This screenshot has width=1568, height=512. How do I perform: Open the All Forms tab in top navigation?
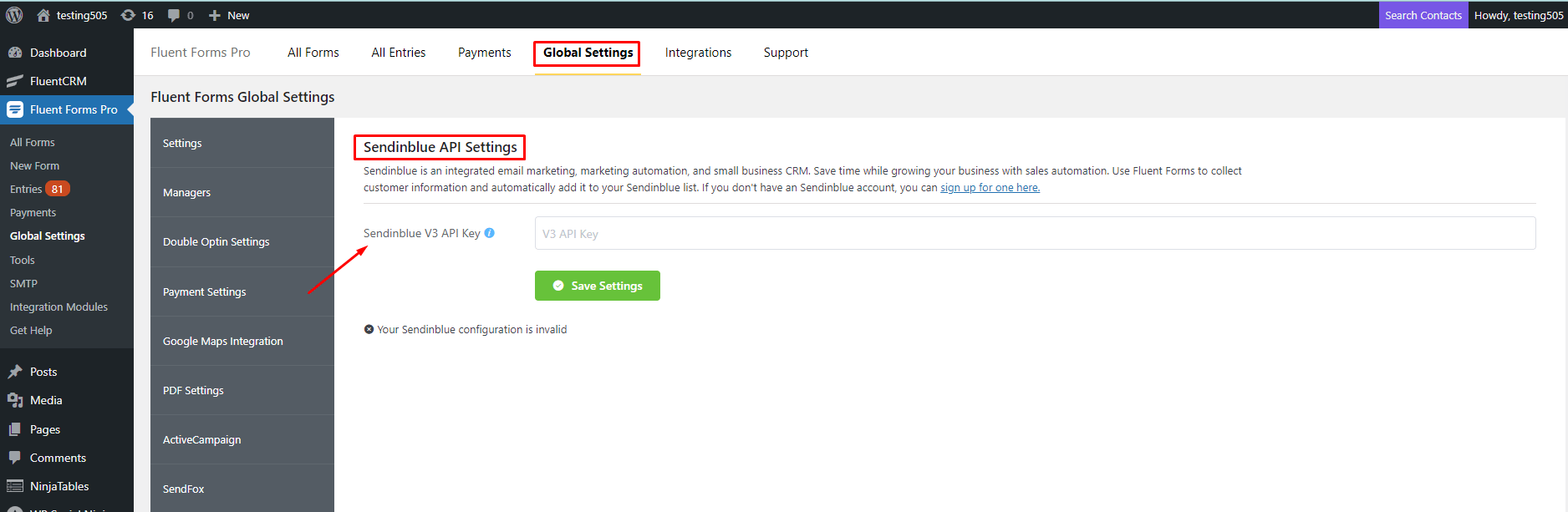tap(313, 53)
